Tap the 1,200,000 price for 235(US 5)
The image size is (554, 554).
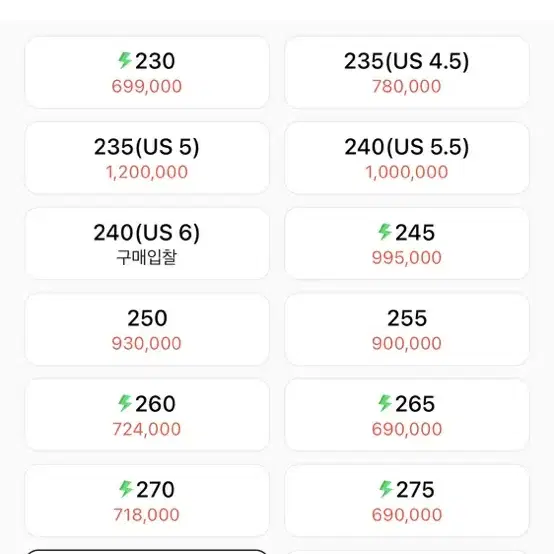pos(147,172)
